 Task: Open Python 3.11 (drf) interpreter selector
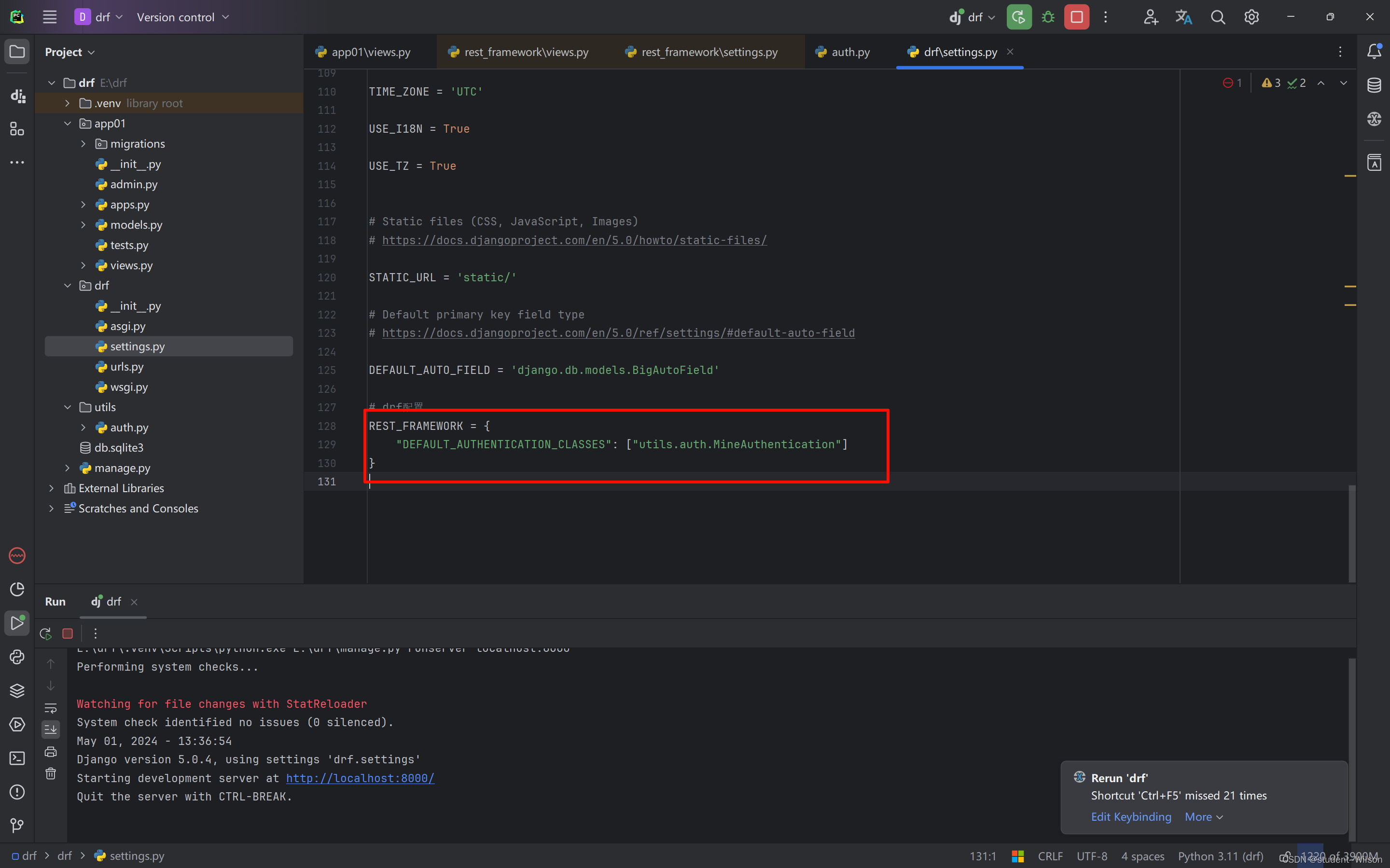1220,856
